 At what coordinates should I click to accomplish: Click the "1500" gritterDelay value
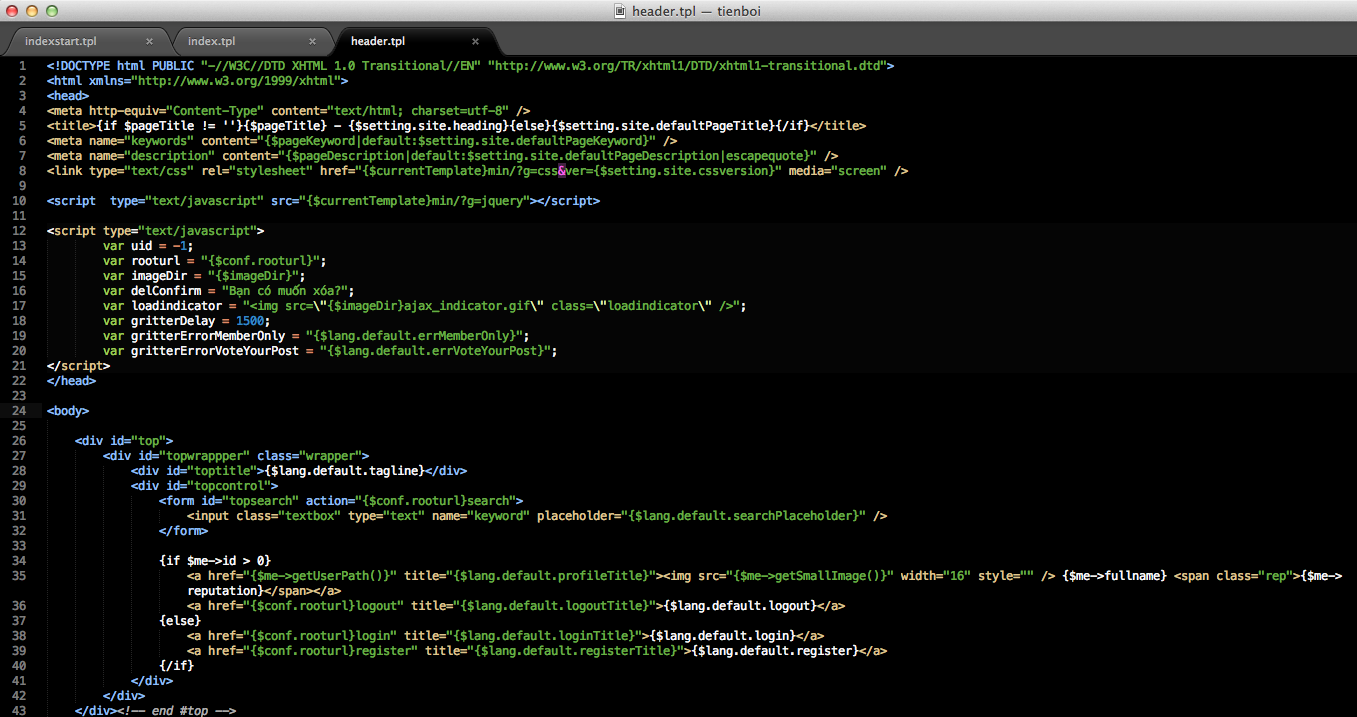[250, 321]
